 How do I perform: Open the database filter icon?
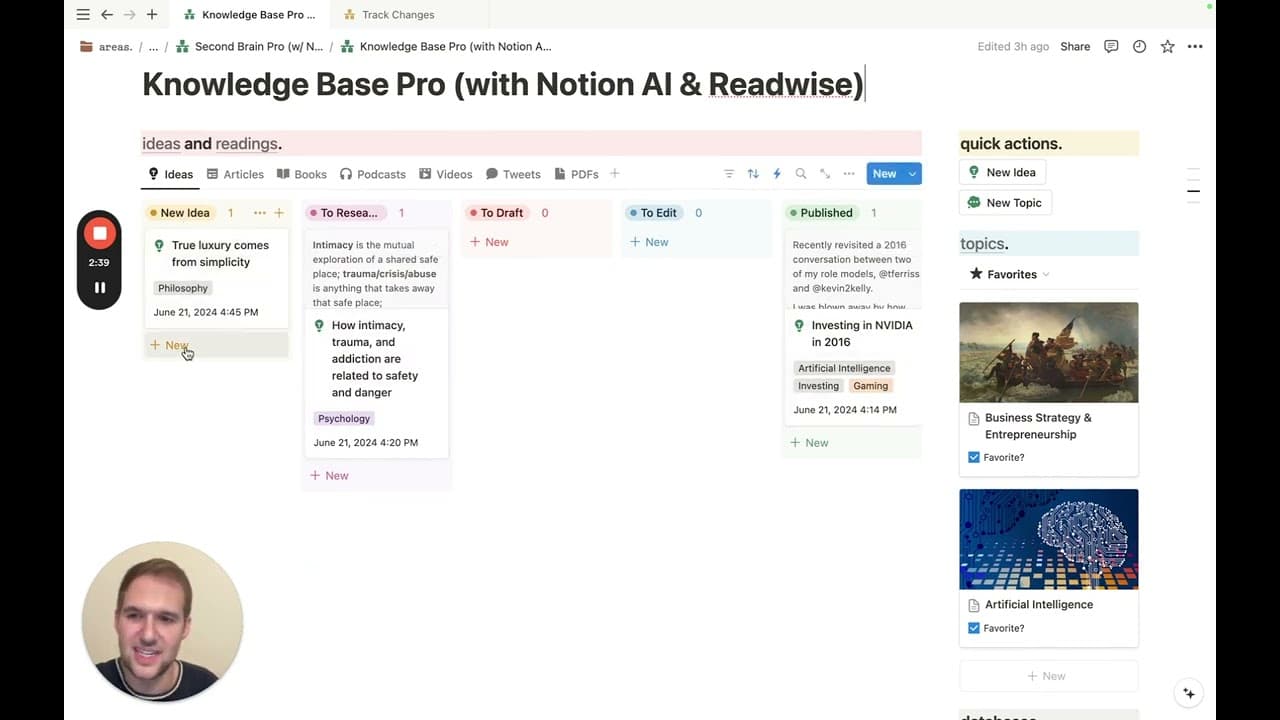pyautogui.click(x=729, y=174)
